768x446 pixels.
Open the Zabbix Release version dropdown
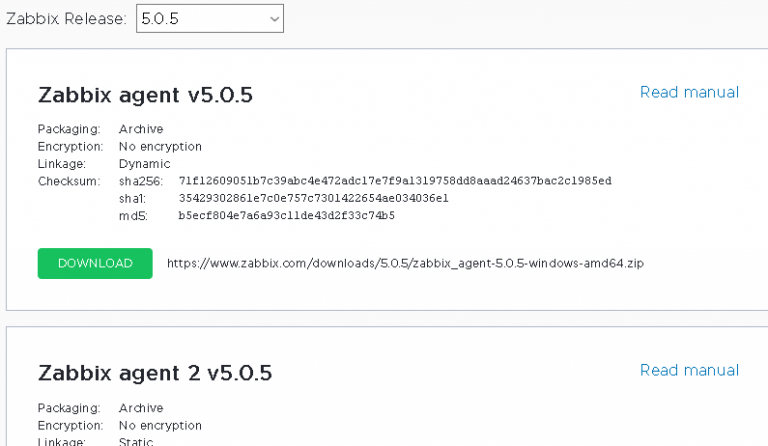(x=210, y=18)
